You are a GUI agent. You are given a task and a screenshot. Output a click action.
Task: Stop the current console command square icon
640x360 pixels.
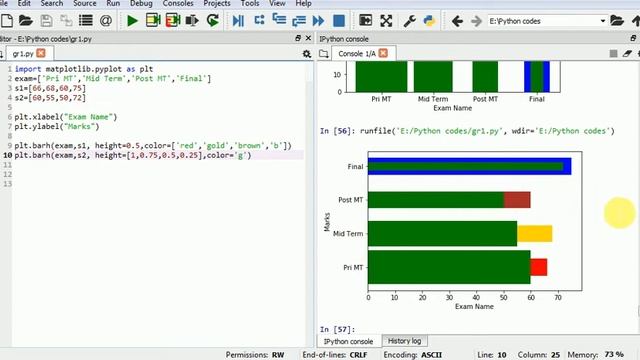[613, 53]
